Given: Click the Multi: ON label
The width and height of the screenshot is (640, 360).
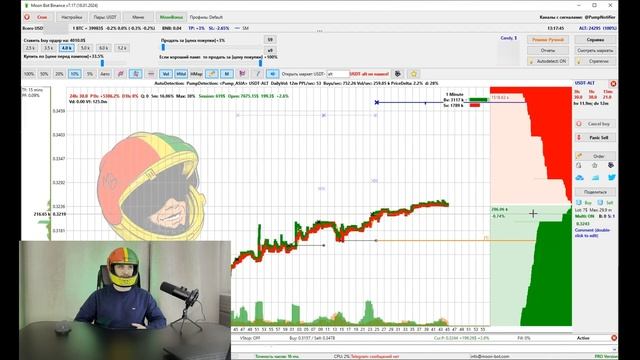Looking at the screenshot, I should coord(585,216).
